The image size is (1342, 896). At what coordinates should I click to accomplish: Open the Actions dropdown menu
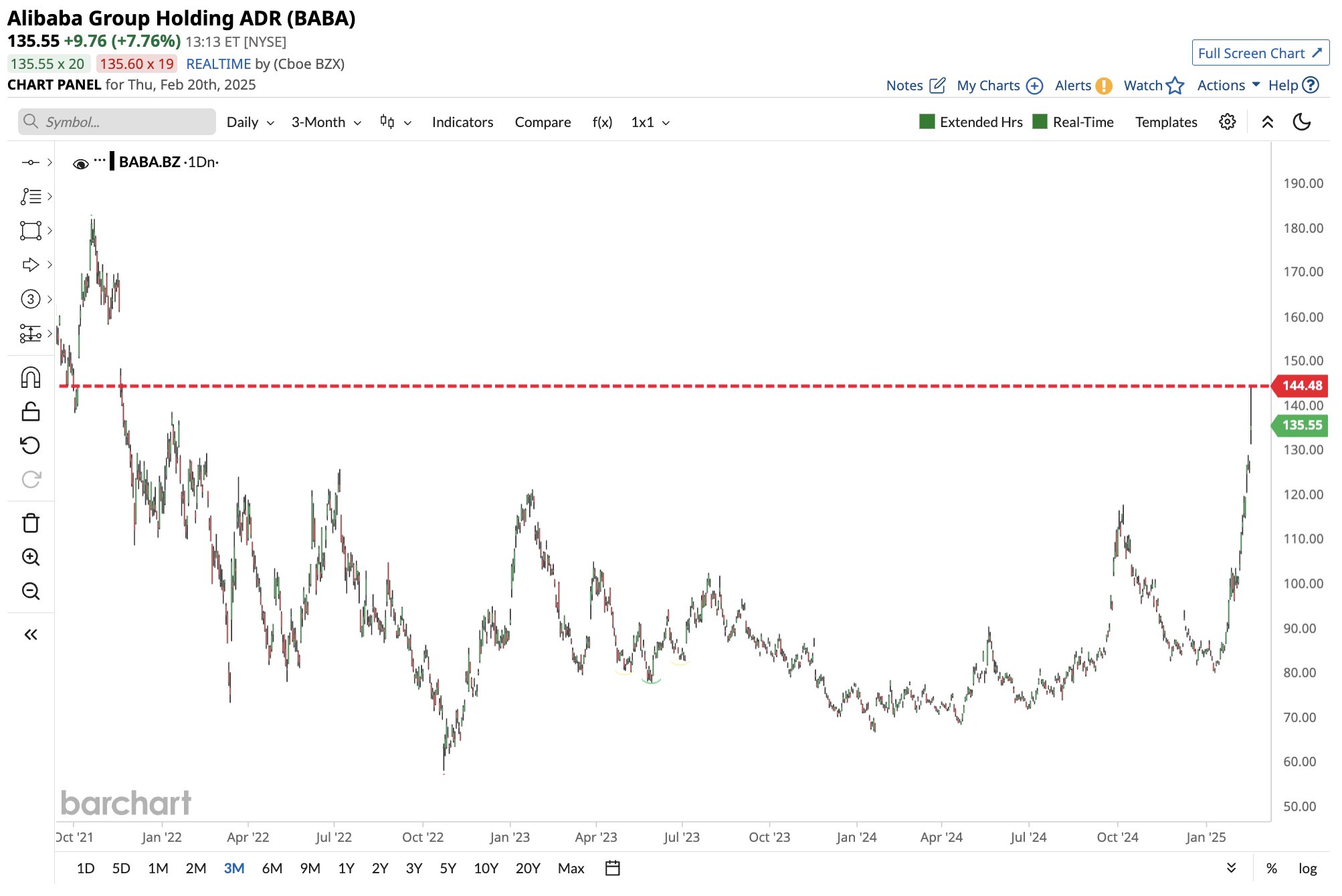pyautogui.click(x=1228, y=85)
